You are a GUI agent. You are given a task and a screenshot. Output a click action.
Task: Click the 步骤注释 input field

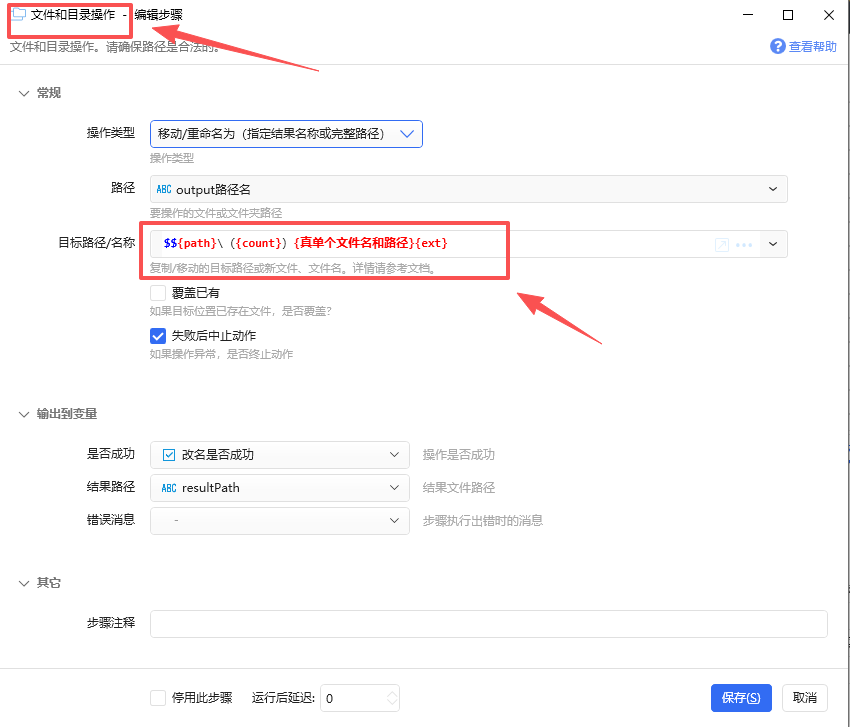tap(488, 624)
